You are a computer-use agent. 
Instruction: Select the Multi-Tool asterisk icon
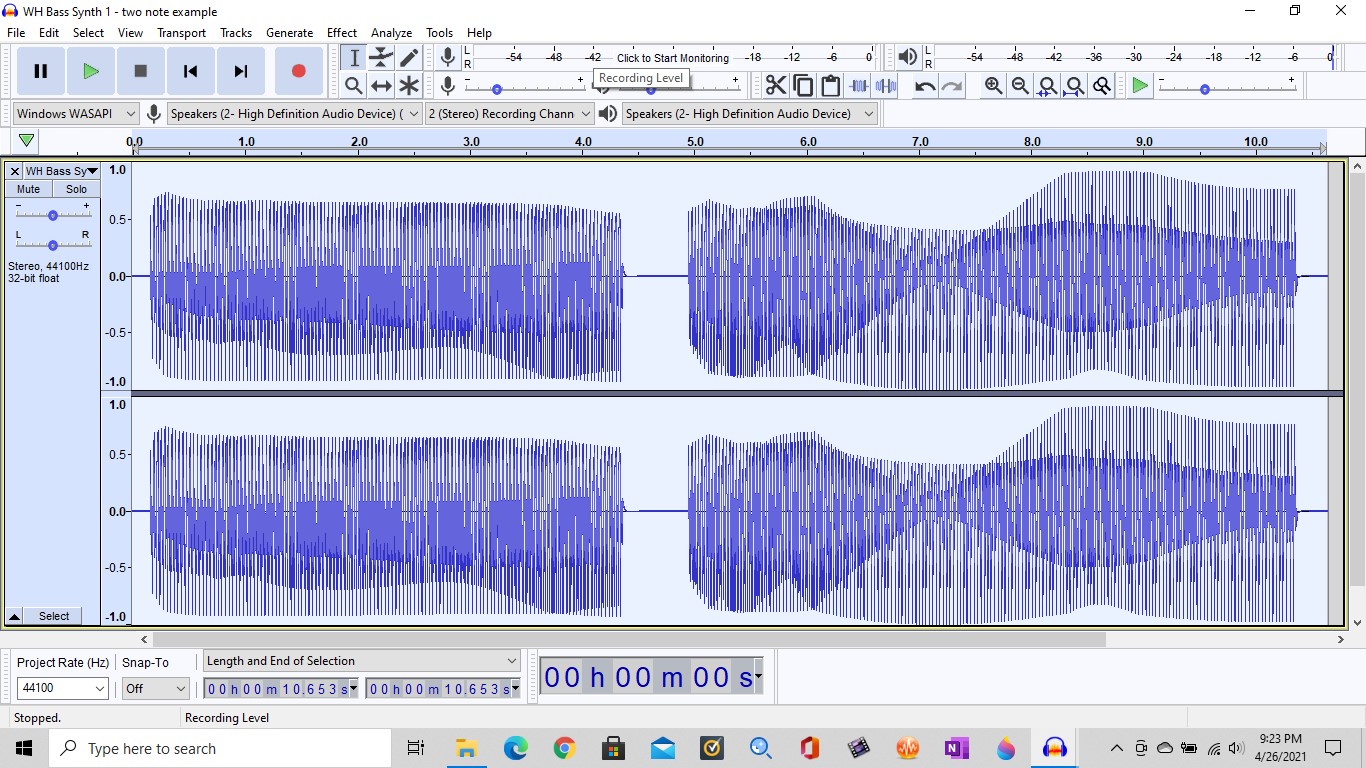click(x=409, y=86)
